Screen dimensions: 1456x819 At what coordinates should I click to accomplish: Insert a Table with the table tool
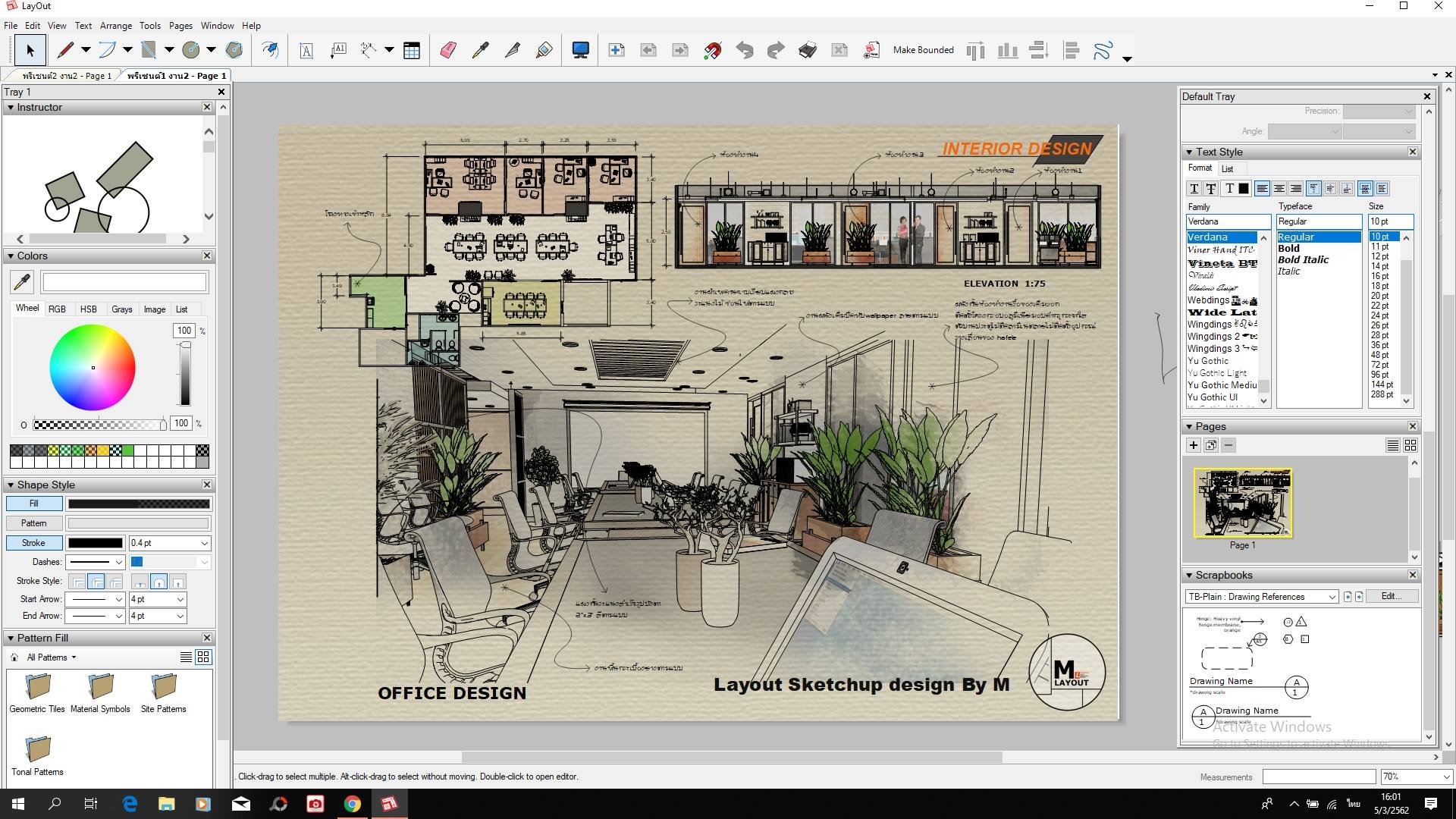coord(412,51)
